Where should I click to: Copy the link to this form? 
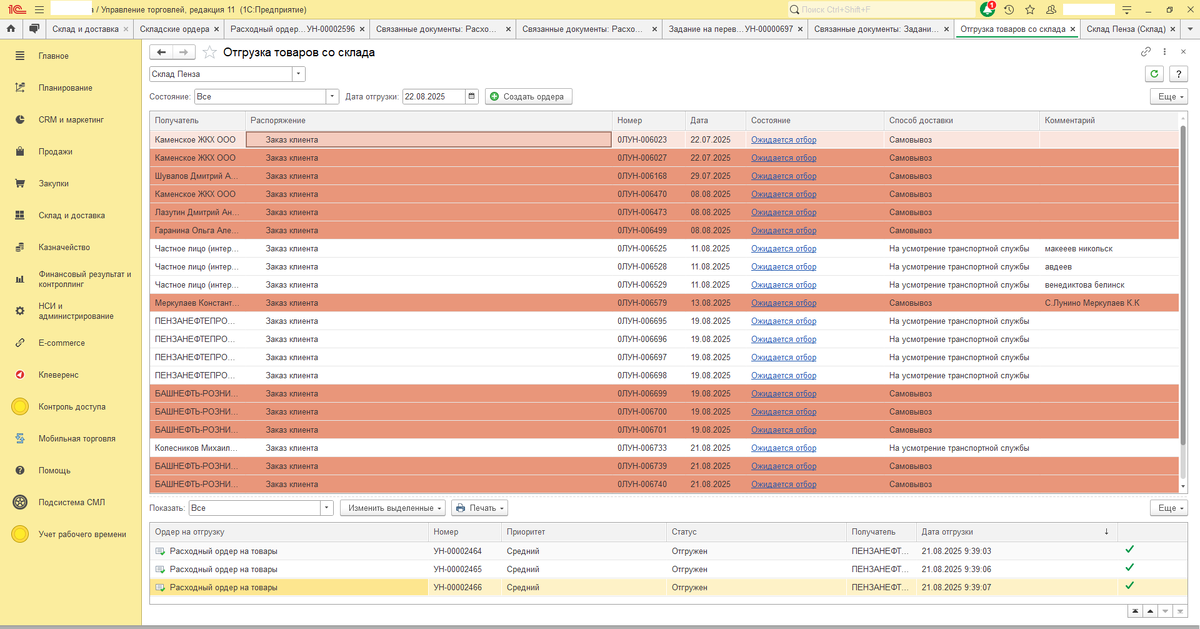point(1146,52)
